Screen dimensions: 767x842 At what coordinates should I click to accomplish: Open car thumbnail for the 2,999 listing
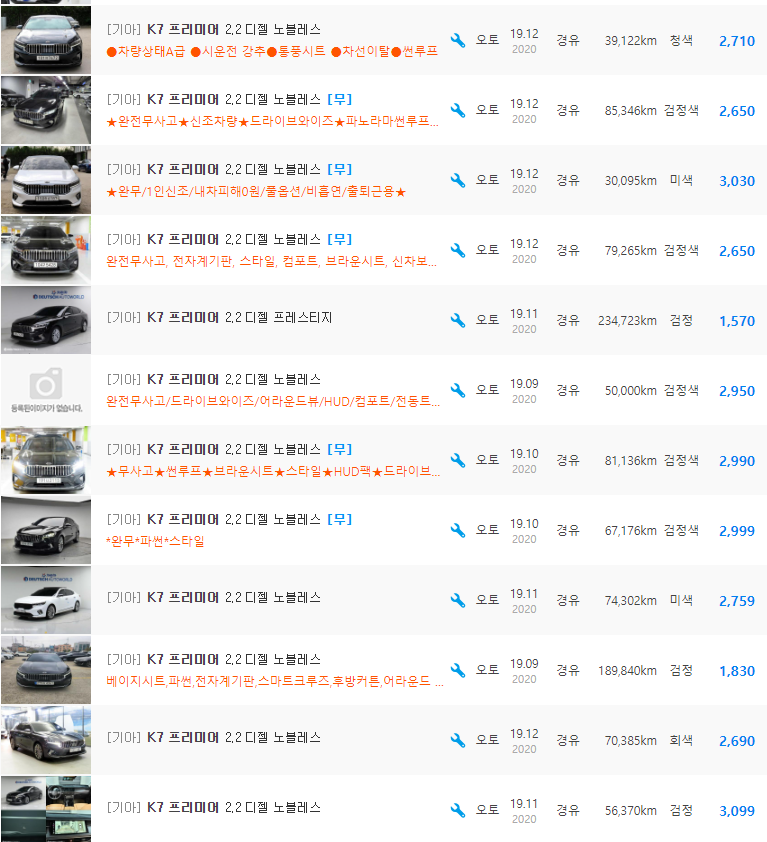coord(46,531)
